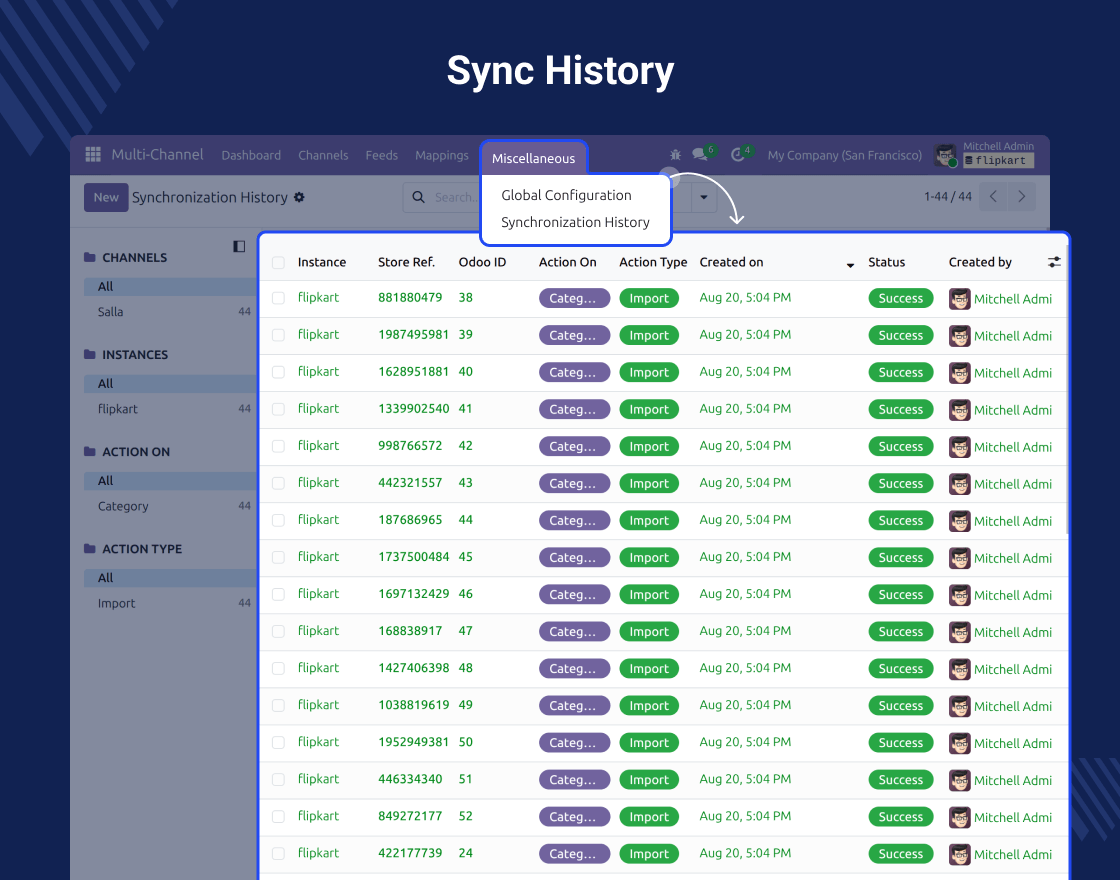Choose Global Configuration menu entry
This screenshot has width=1120, height=880.
tap(566, 195)
